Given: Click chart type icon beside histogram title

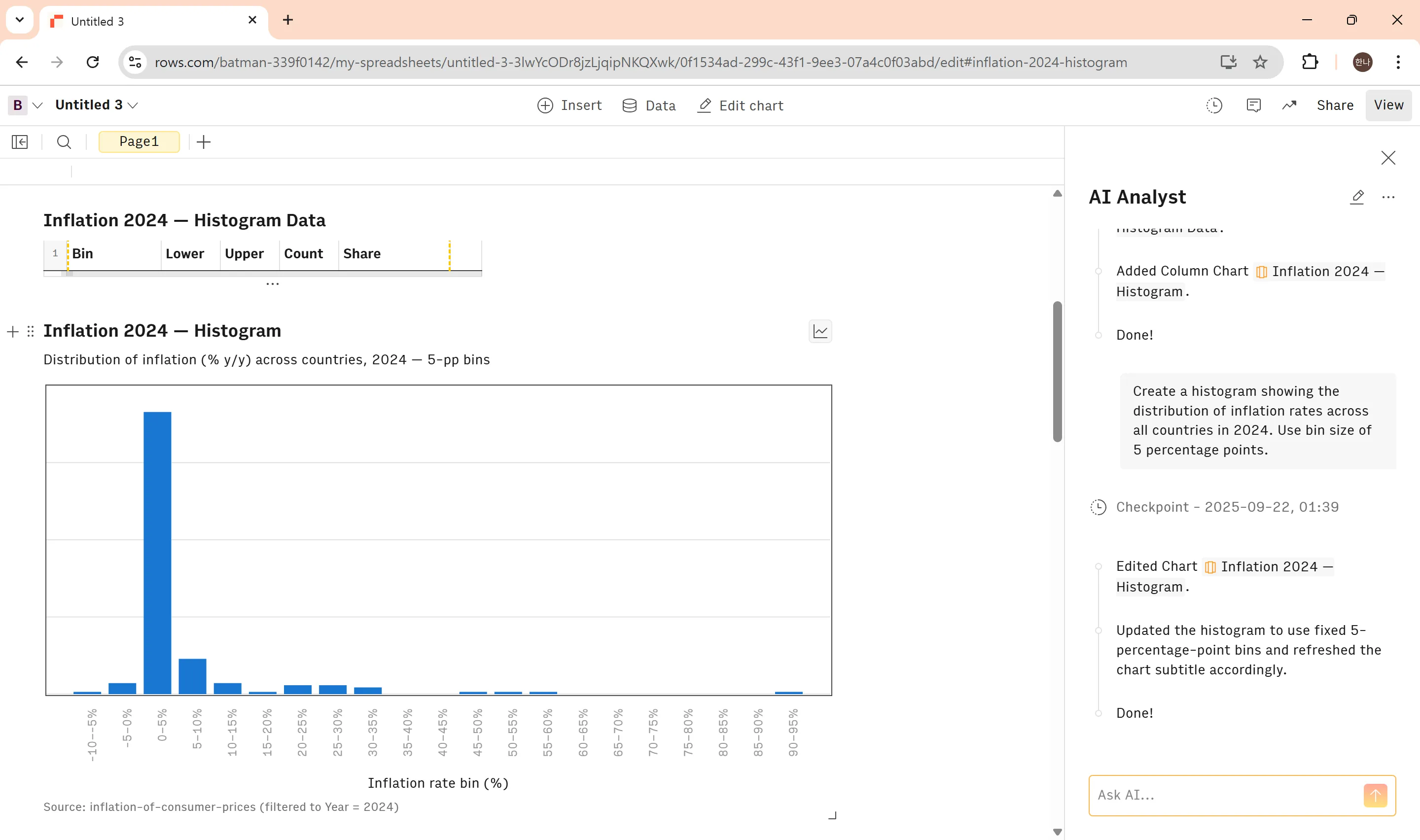Looking at the screenshot, I should click(820, 331).
